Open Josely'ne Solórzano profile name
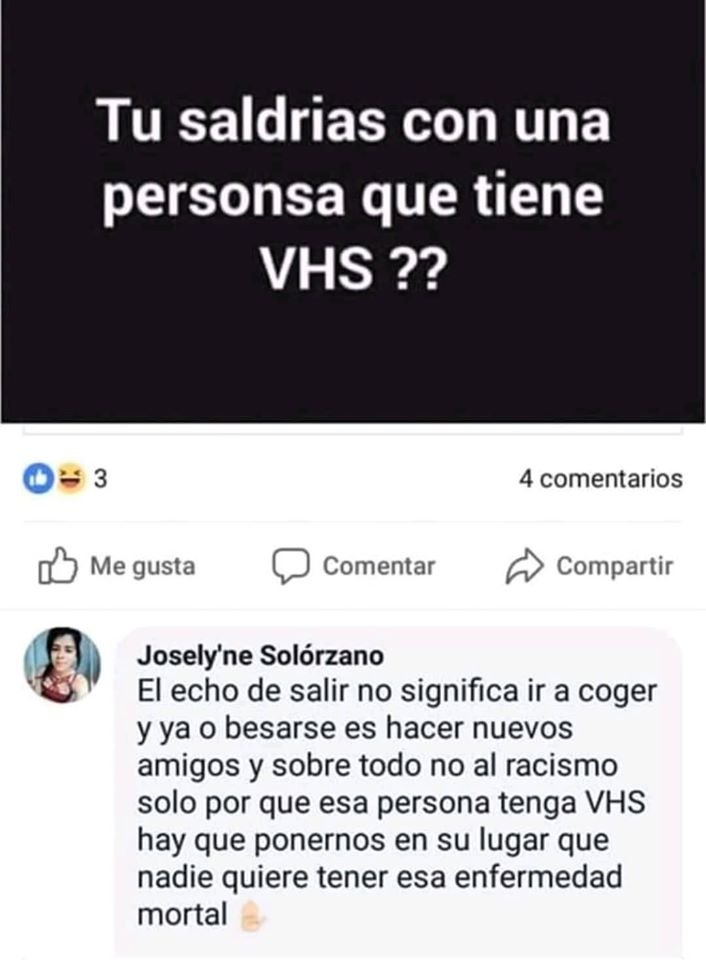706x960 pixels. coord(260,656)
